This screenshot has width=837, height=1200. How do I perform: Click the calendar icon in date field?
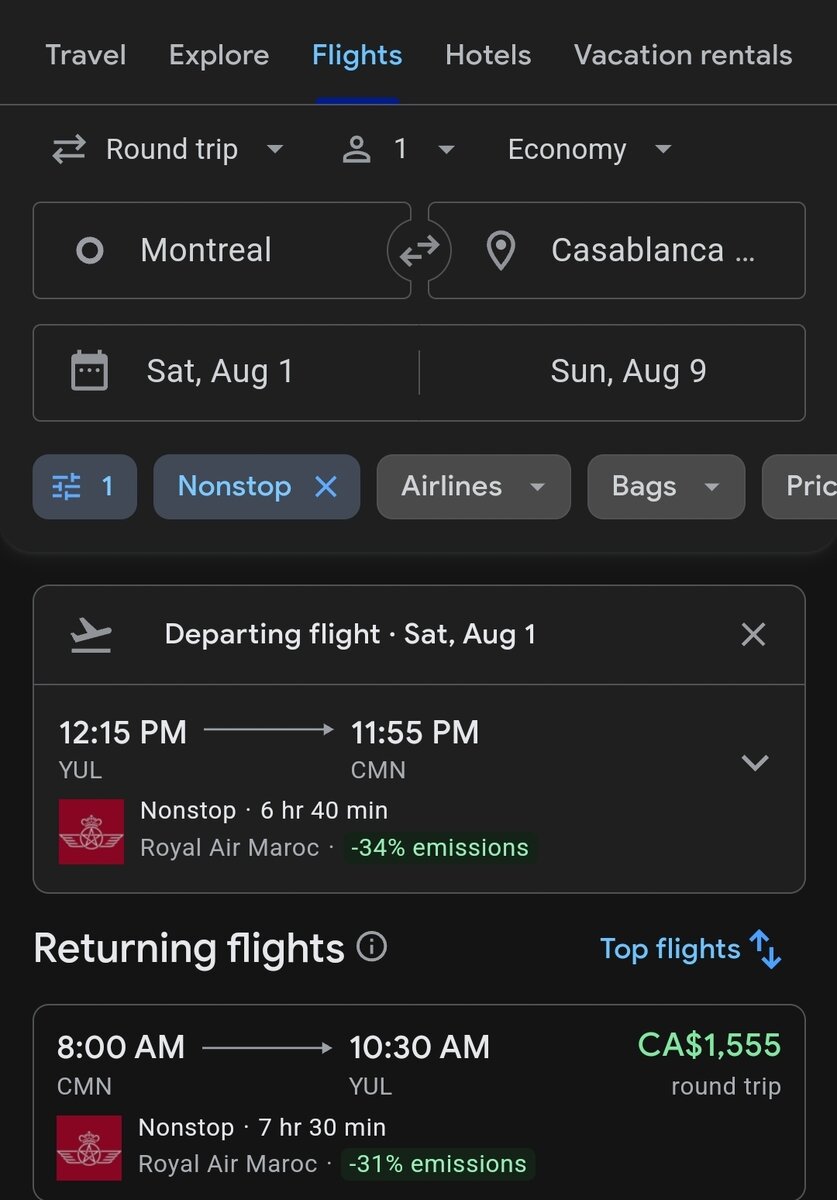(x=90, y=372)
